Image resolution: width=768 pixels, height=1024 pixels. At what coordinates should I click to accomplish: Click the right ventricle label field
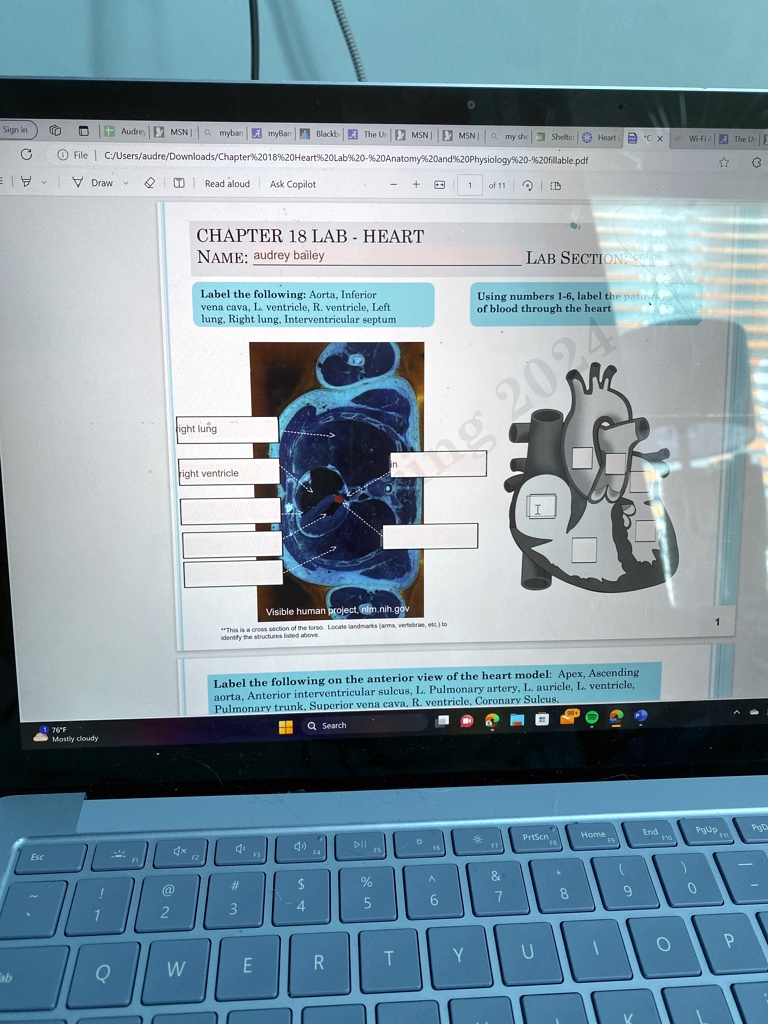click(229, 473)
